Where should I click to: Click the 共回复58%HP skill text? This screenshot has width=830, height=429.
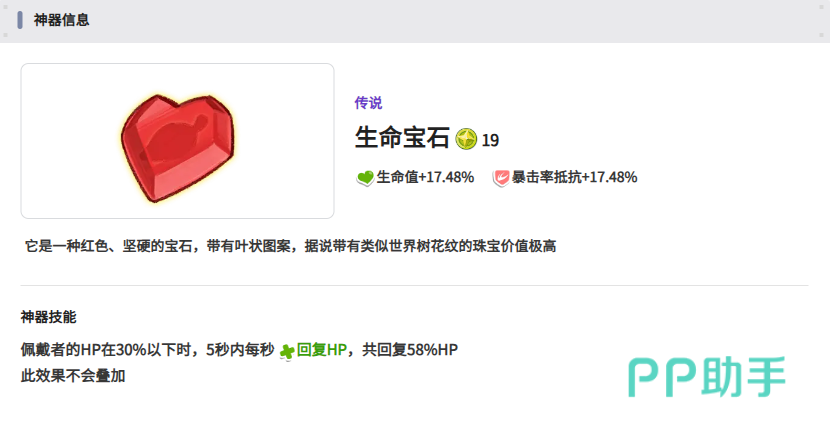(x=410, y=350)
